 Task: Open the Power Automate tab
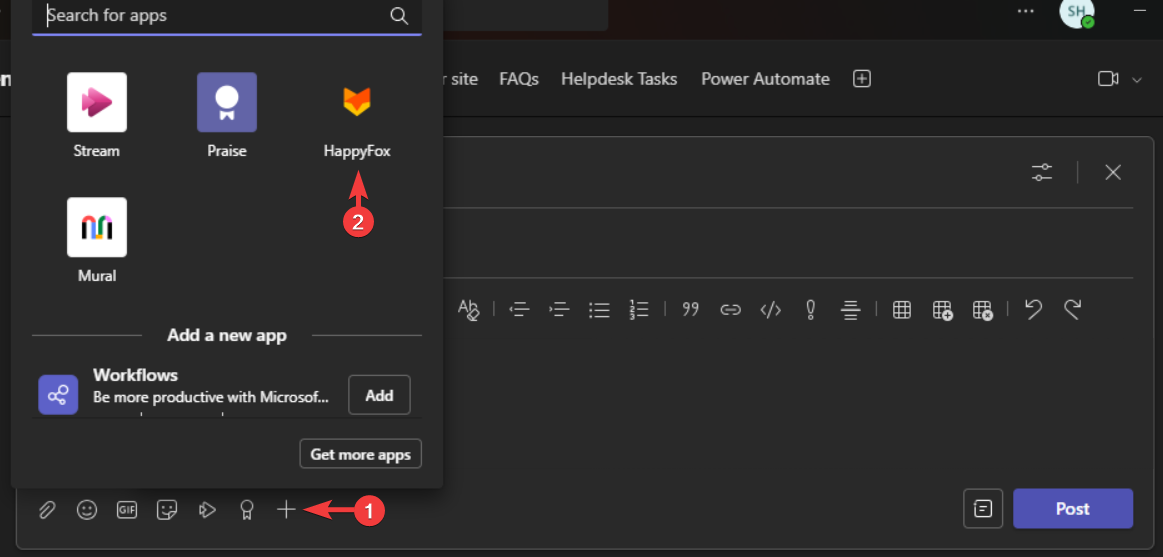pos(765,79)
